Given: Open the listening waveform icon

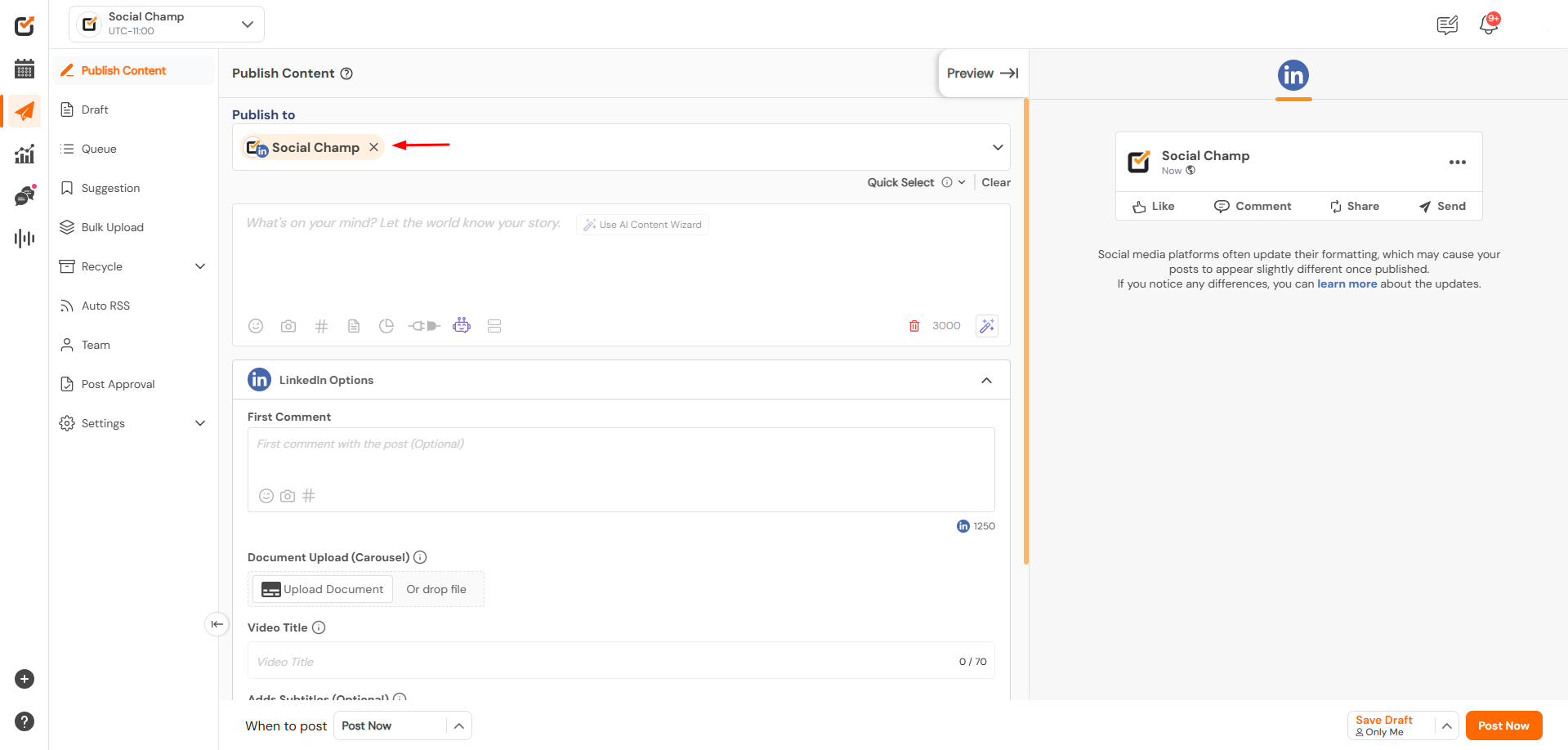Looking at the screenshot, I should 25,239.
